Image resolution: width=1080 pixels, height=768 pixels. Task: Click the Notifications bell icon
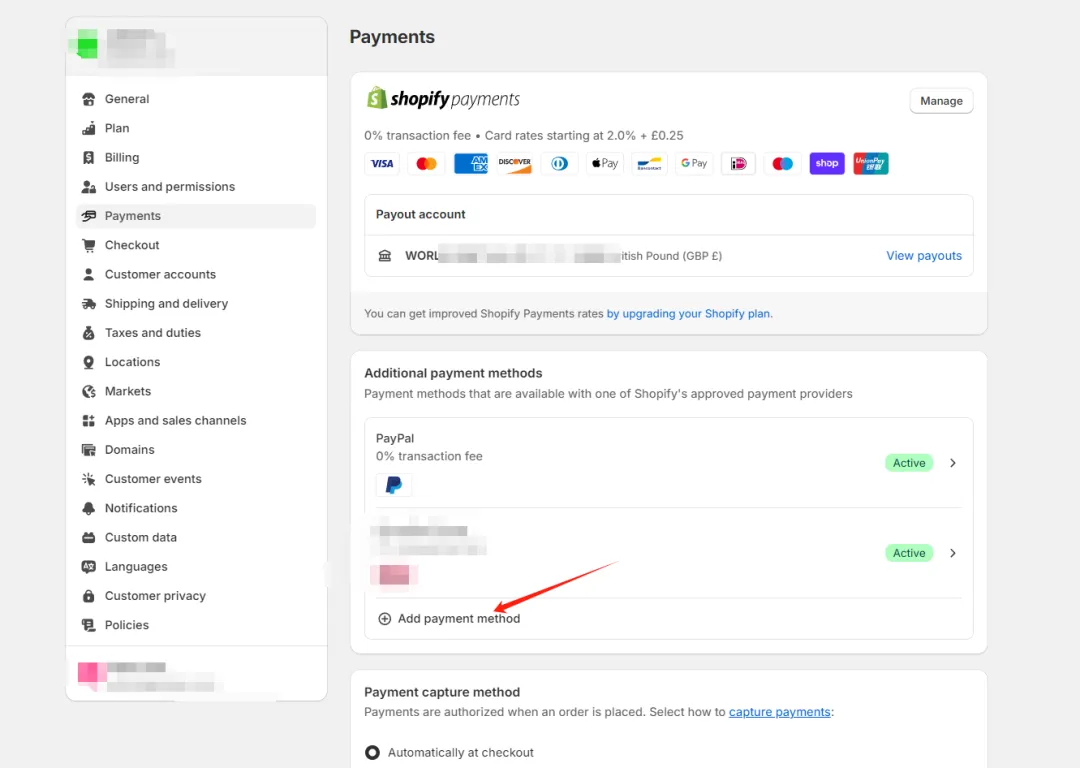[88, 508]
